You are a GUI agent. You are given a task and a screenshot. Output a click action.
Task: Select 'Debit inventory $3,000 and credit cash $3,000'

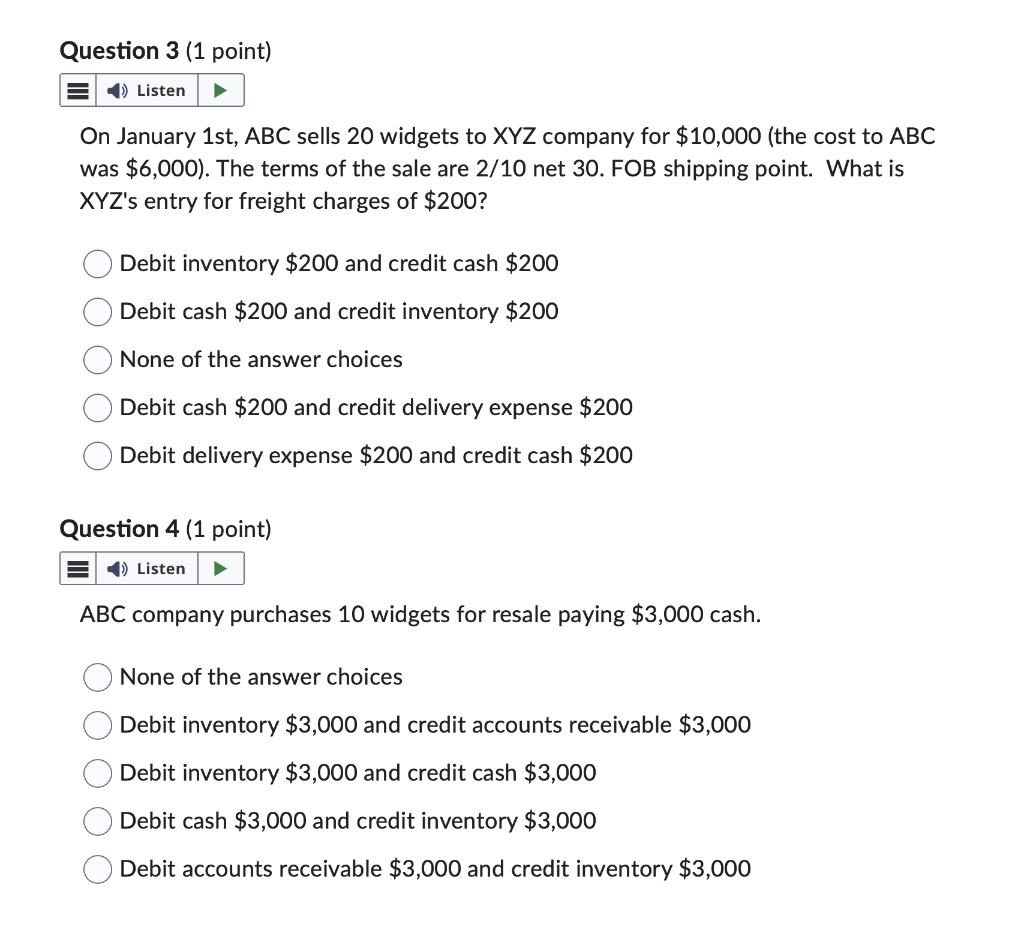pyautogui.click(x=97, y=773)
